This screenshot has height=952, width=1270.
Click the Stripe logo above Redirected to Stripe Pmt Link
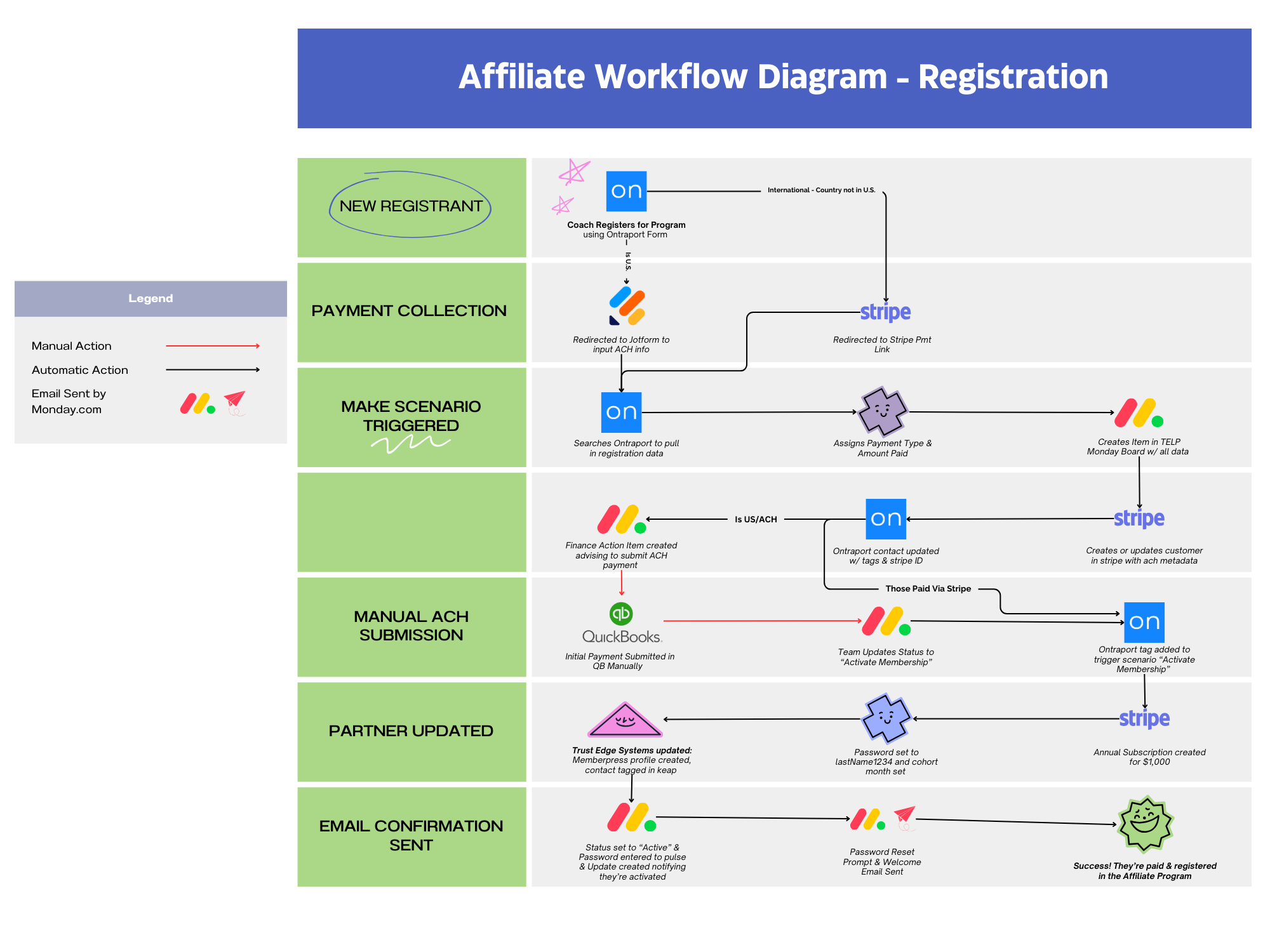tap(885, 312)
